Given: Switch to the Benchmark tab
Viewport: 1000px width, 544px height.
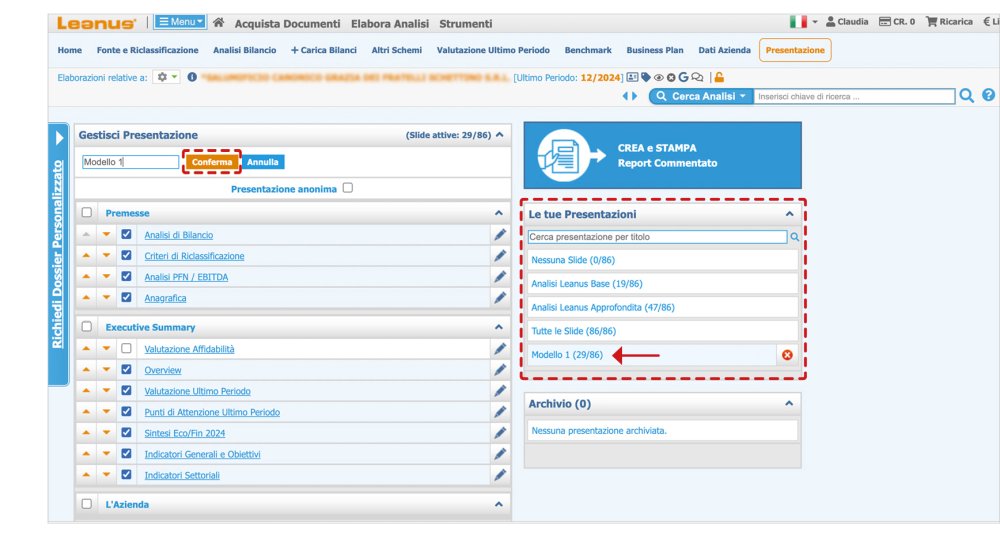Looking at the screenshot, I should click(588, 50).
